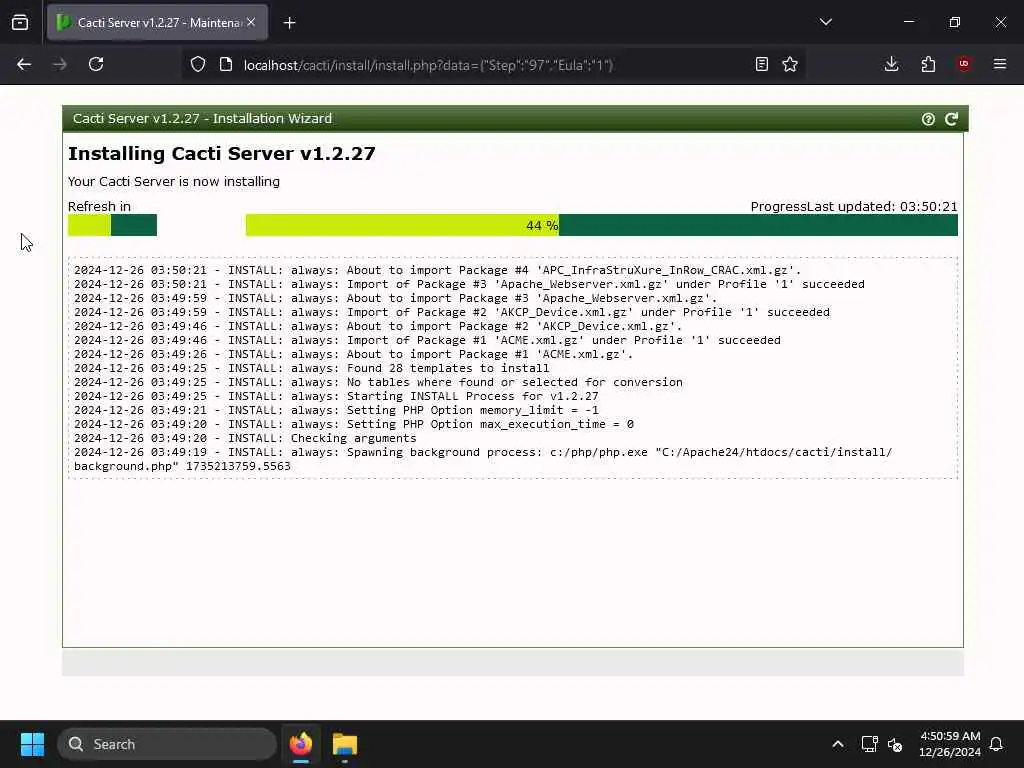The width and height of the screenshot is (1024, 768).
Task: Click the Refresh in countdown progress bar
Action: (x=112, y=225)
